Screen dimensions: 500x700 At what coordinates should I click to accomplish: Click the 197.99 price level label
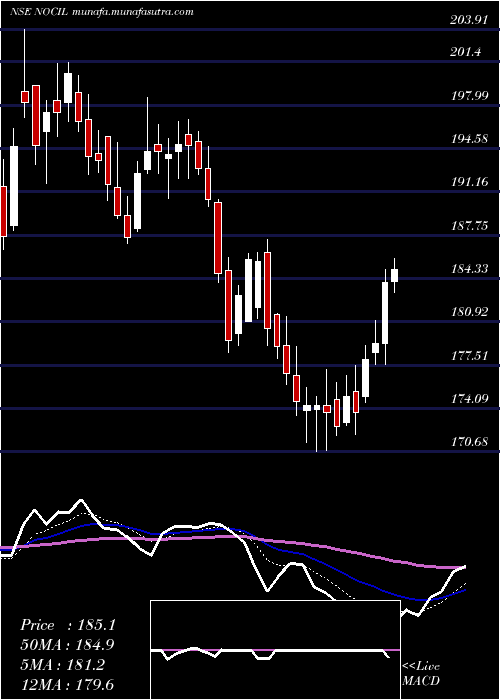point(468,96)
